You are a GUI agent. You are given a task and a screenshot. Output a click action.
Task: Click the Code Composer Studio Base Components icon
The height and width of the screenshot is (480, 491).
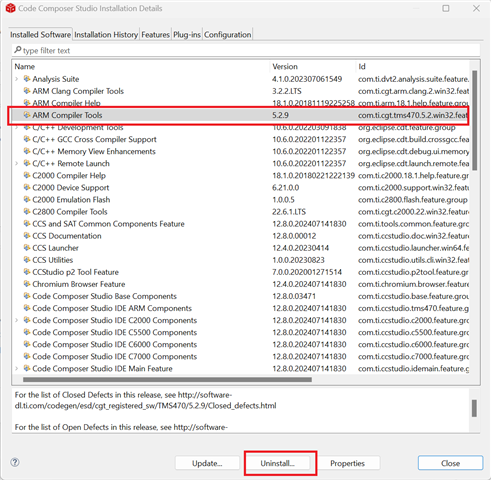pos(27,296)
